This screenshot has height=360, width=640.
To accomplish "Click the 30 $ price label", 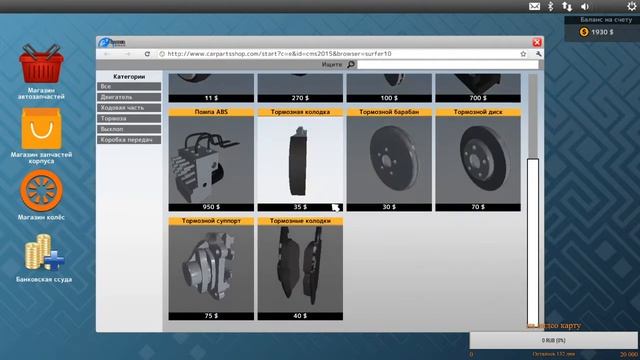I will 389,207.
